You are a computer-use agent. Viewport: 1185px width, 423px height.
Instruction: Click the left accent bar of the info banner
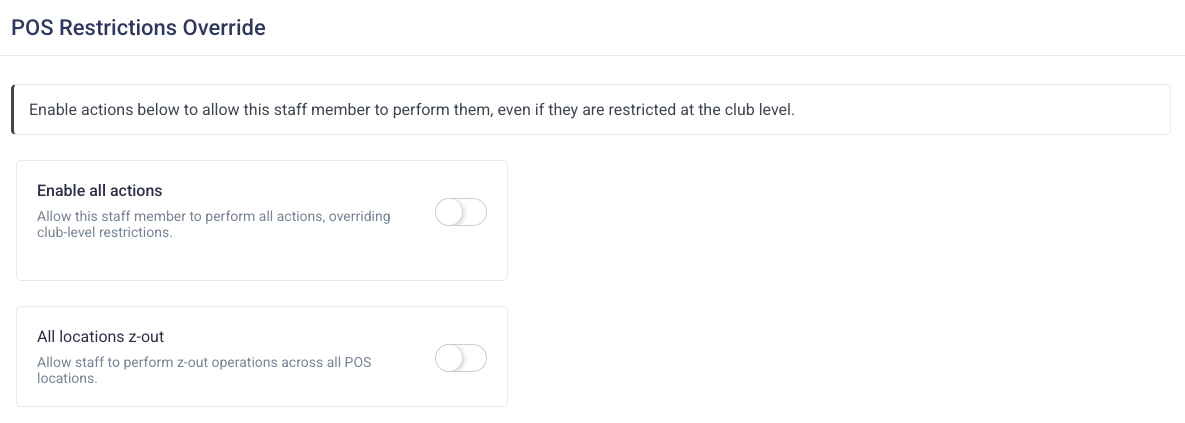[x=12, y=110]
